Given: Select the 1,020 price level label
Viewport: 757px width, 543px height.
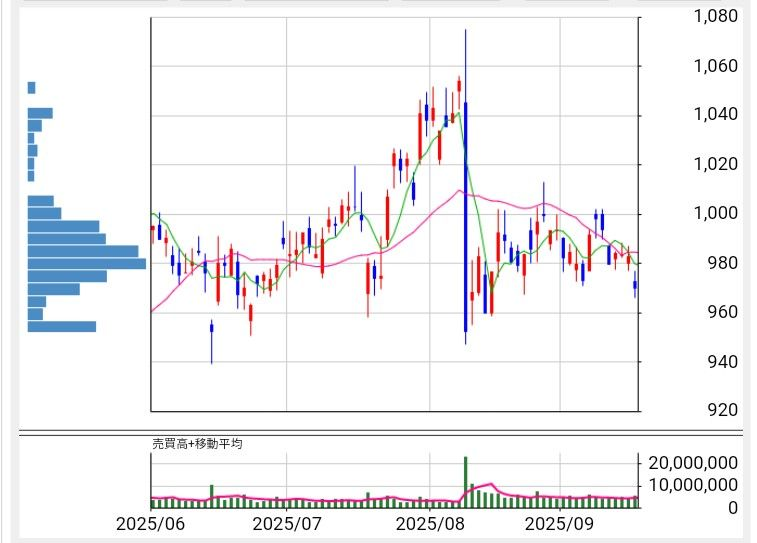Looking at the screenshot, I should [715, 164].
